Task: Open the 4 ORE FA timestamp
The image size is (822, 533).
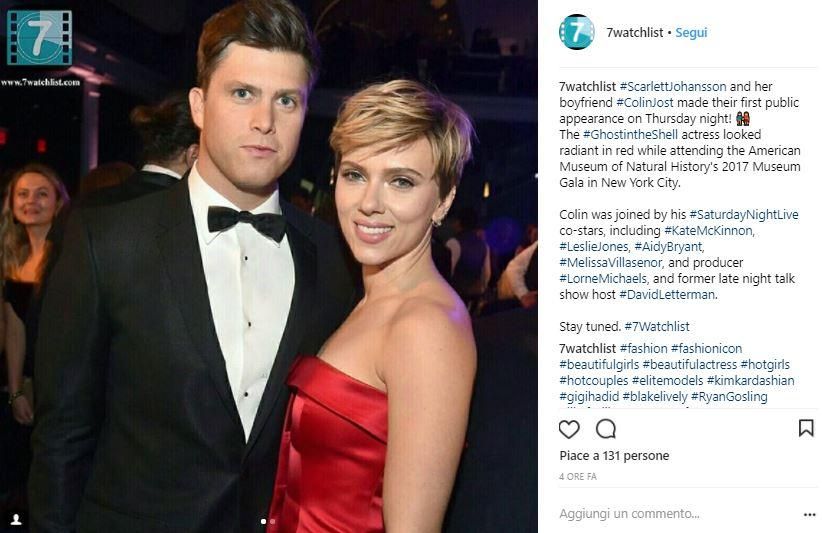Action: point(578,476)
